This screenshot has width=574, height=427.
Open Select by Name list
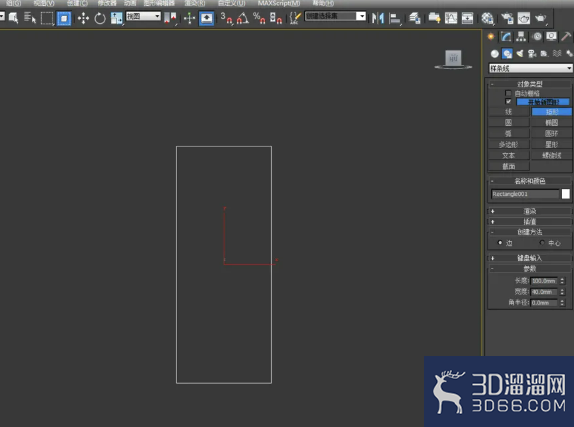30,18
